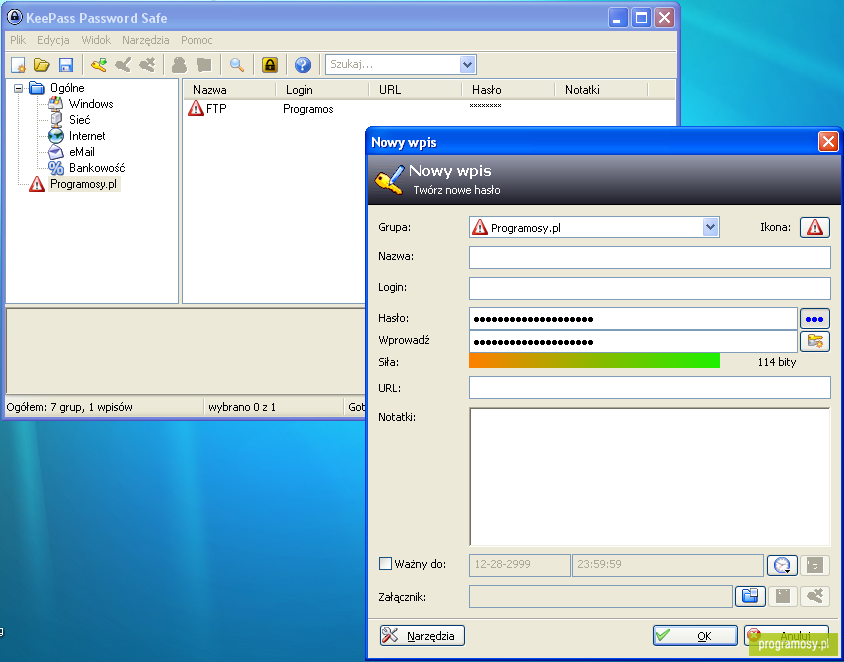Click the Nazwa input field
The width and height of the screenshot is (844, 662).
[650, 258]
